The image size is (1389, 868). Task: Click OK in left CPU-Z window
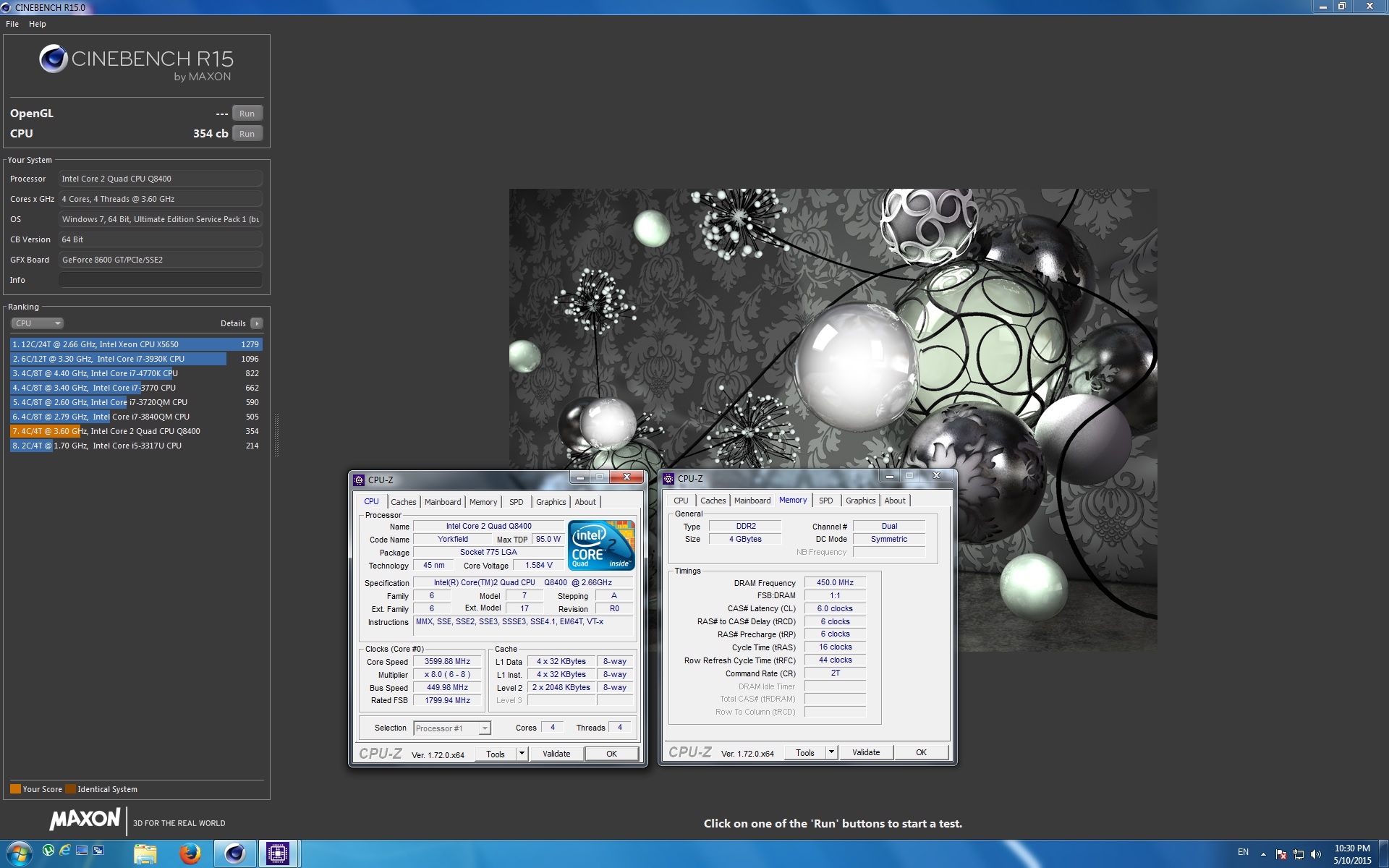(x=611, y=754)
